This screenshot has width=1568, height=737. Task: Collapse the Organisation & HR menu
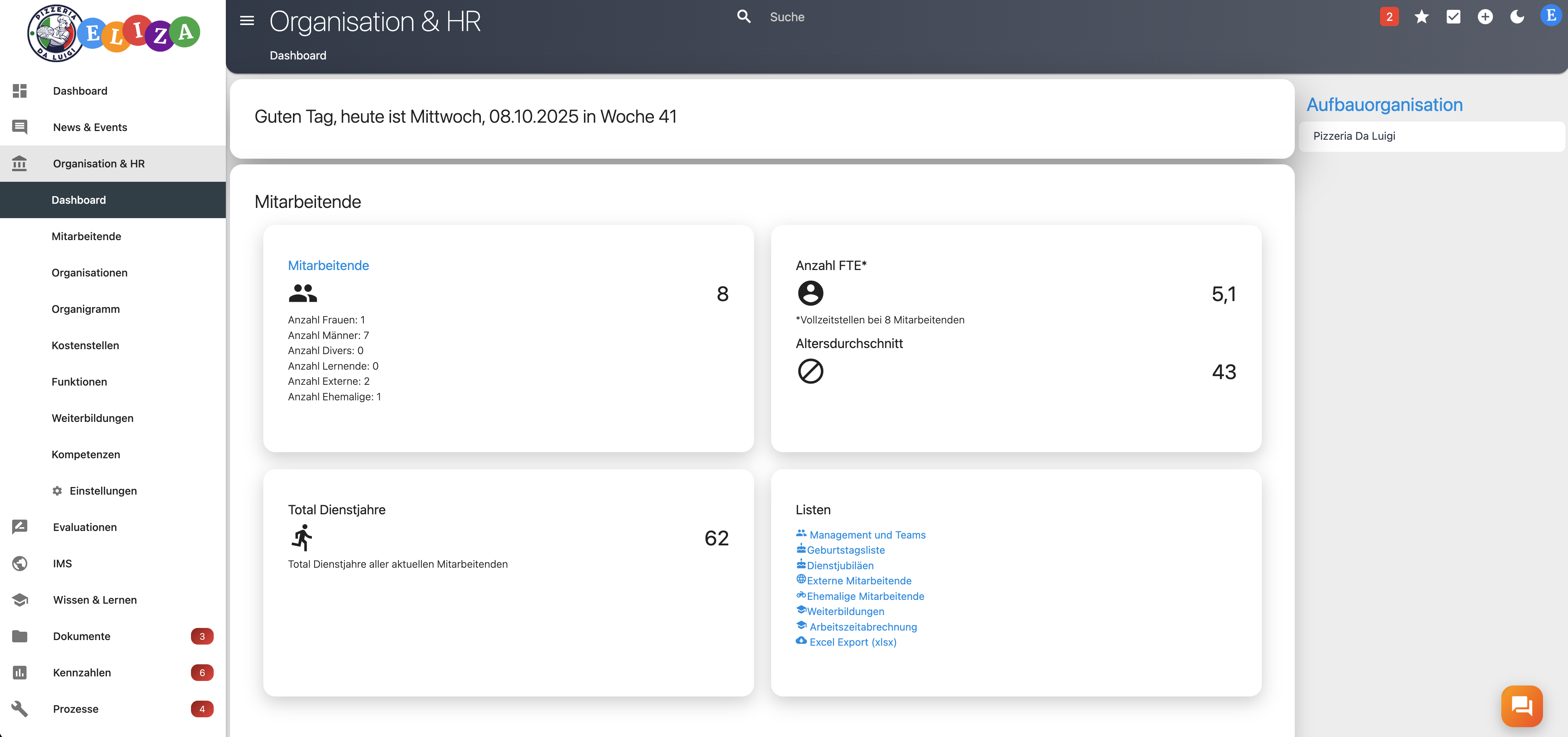pyautogui.click(x=99, y=164)
